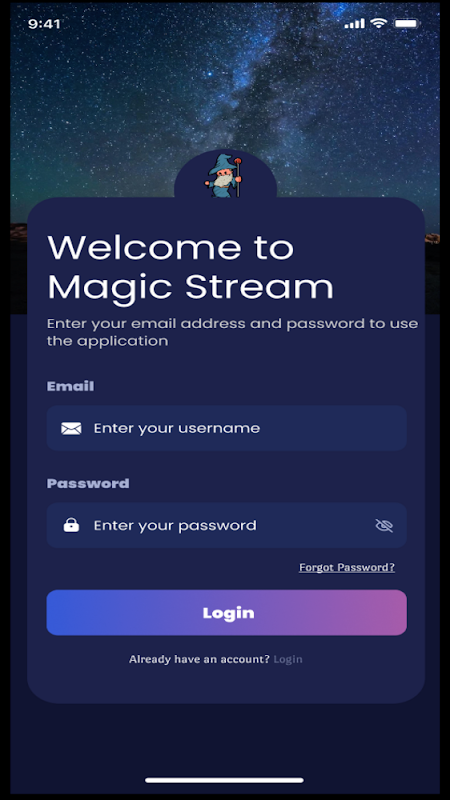Focus the Enter your password field
This screenshot has height=800, width=450.
point(227,526)
